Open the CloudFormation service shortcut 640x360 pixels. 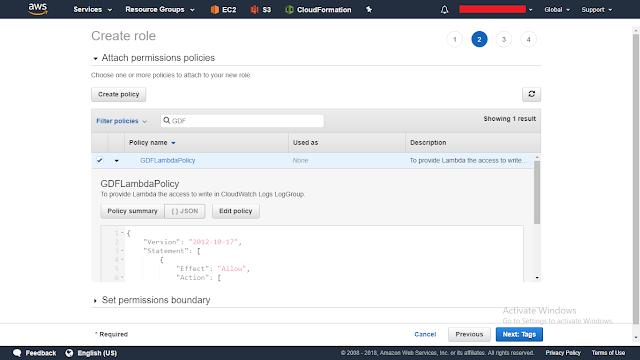(318, 9)
